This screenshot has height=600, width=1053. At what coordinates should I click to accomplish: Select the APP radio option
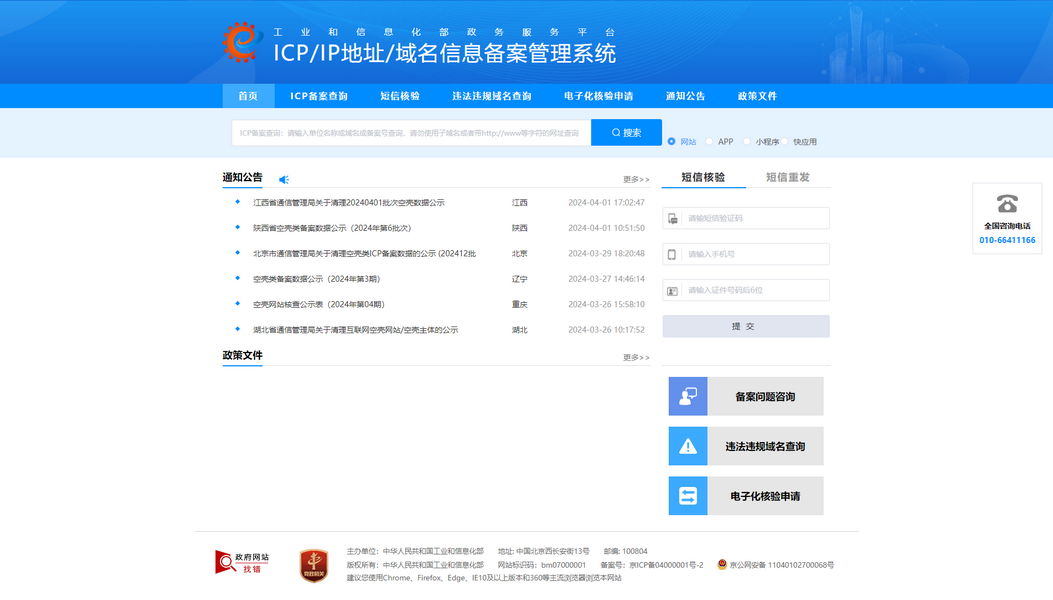pos(710,142)
